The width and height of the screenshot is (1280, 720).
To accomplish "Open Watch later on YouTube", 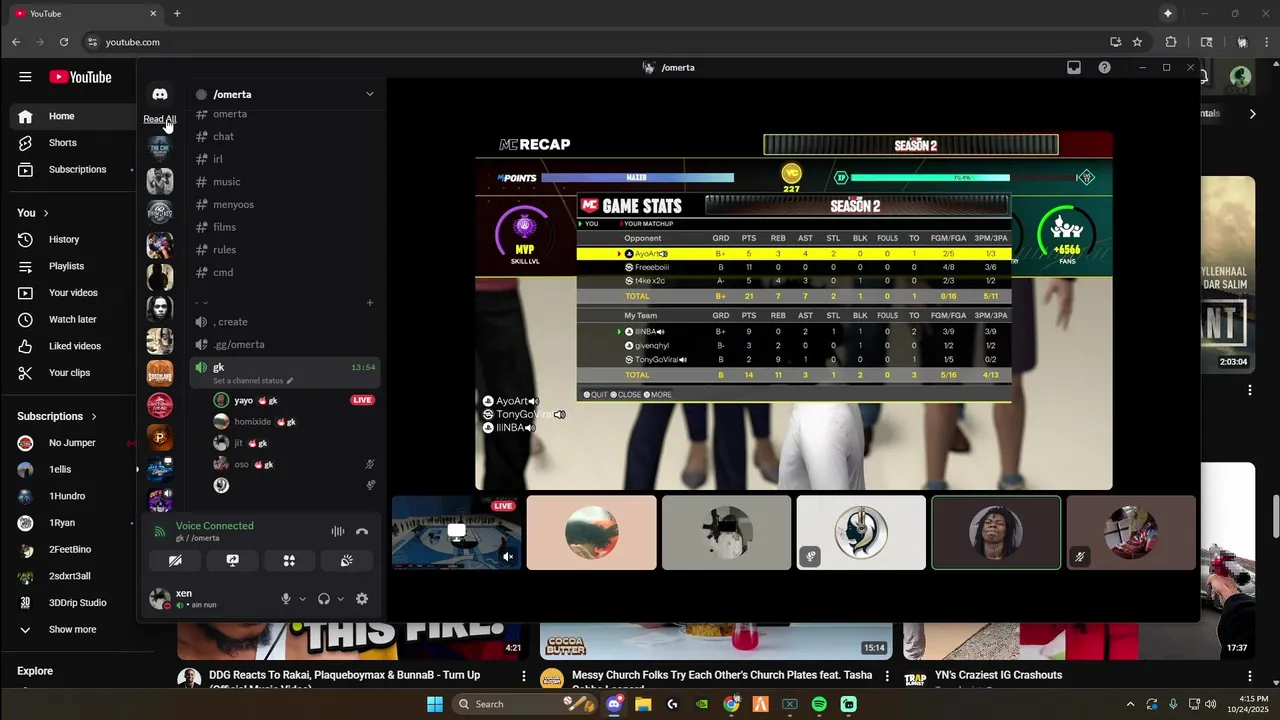I will click(72, 319).
